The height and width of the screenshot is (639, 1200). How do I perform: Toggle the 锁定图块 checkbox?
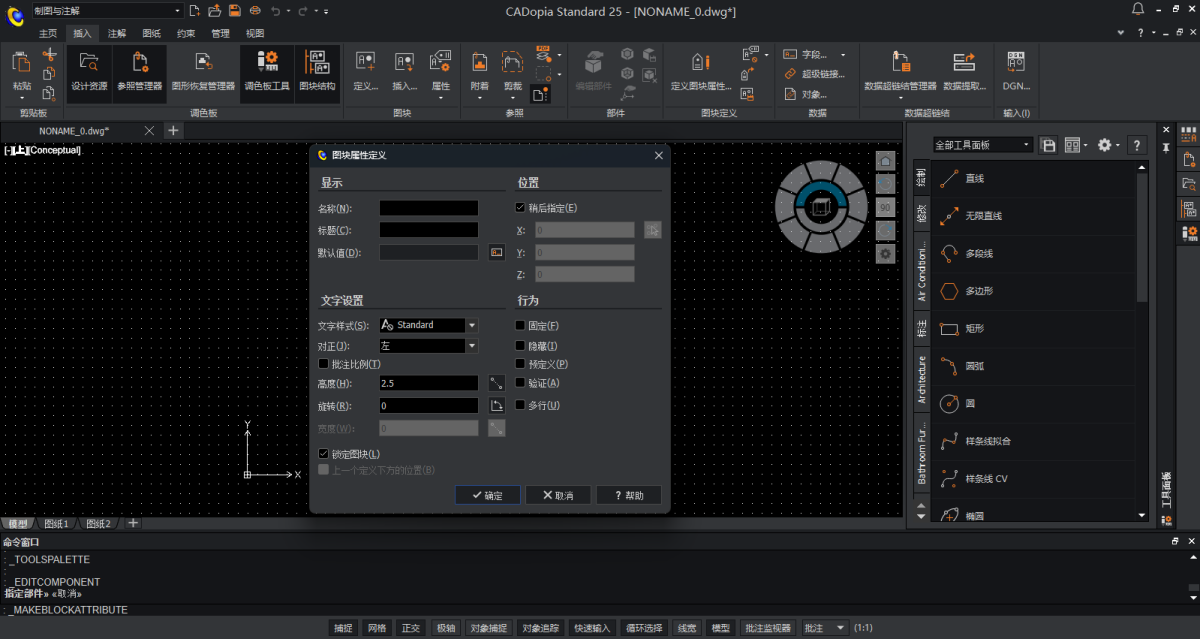[x=323, y=454]
